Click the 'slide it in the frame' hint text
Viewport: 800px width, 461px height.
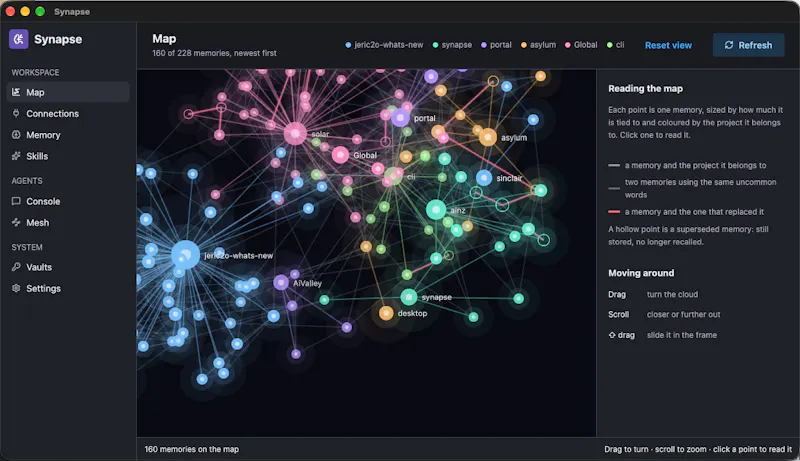coord(682,335)
